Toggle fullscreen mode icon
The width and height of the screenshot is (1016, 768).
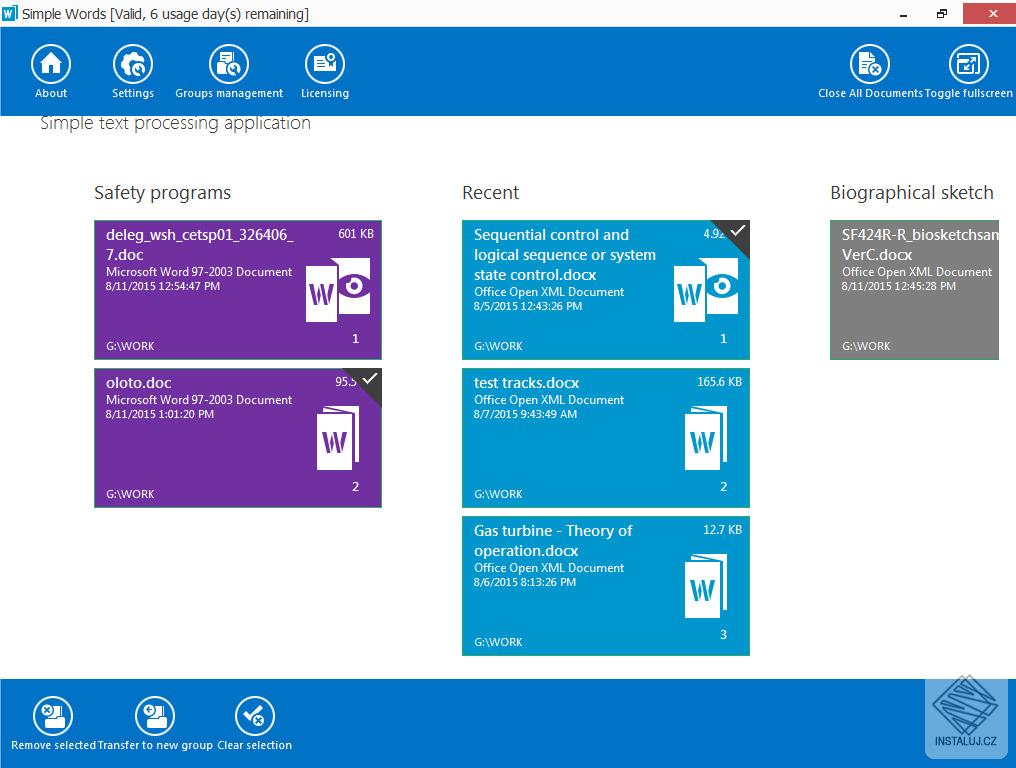click(x=968, y=64)
